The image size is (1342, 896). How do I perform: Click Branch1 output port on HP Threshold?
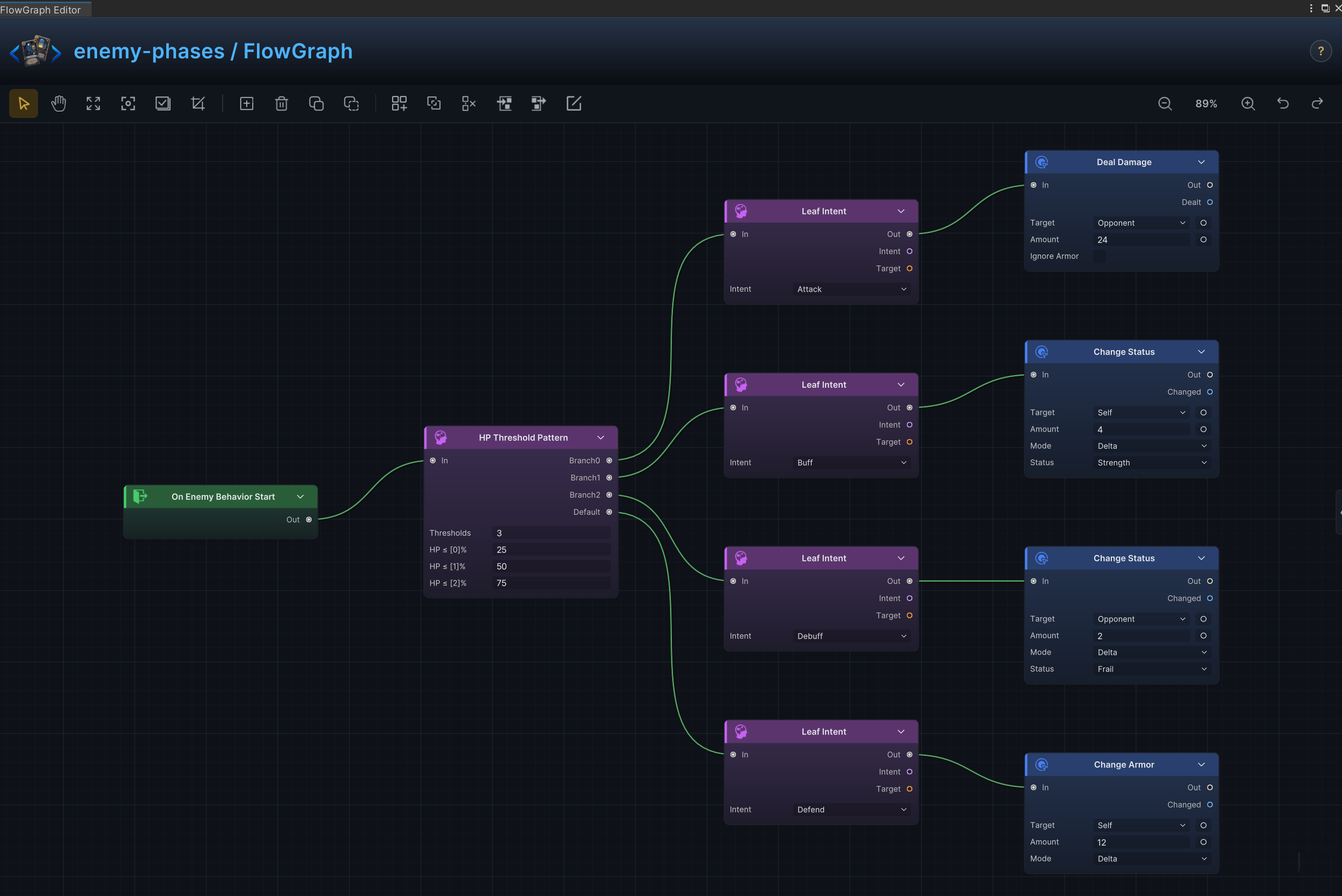point(609,478)
